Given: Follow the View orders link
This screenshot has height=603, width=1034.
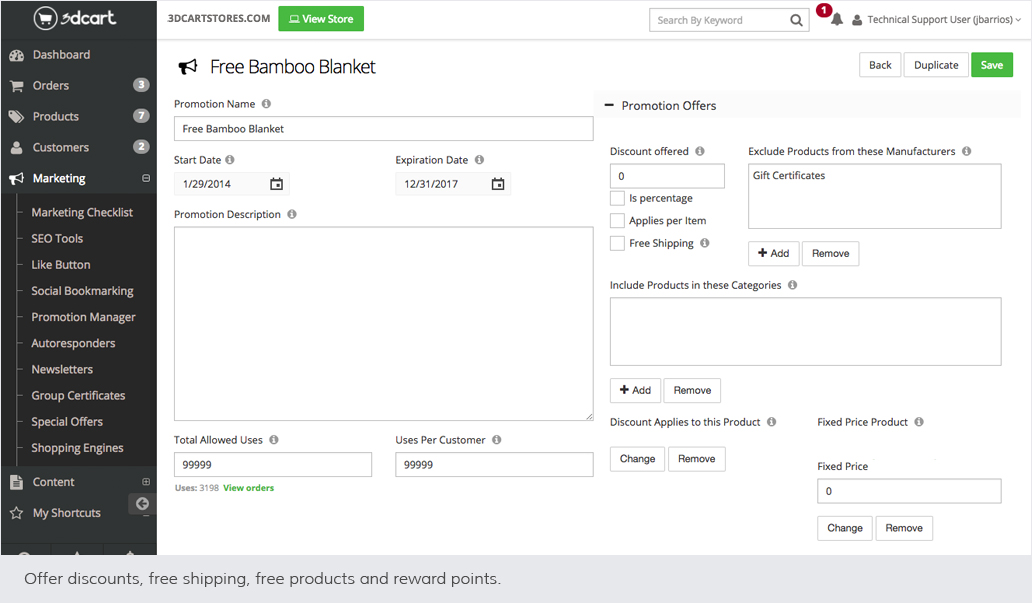Looking at the screenshot, I should 248,488.
